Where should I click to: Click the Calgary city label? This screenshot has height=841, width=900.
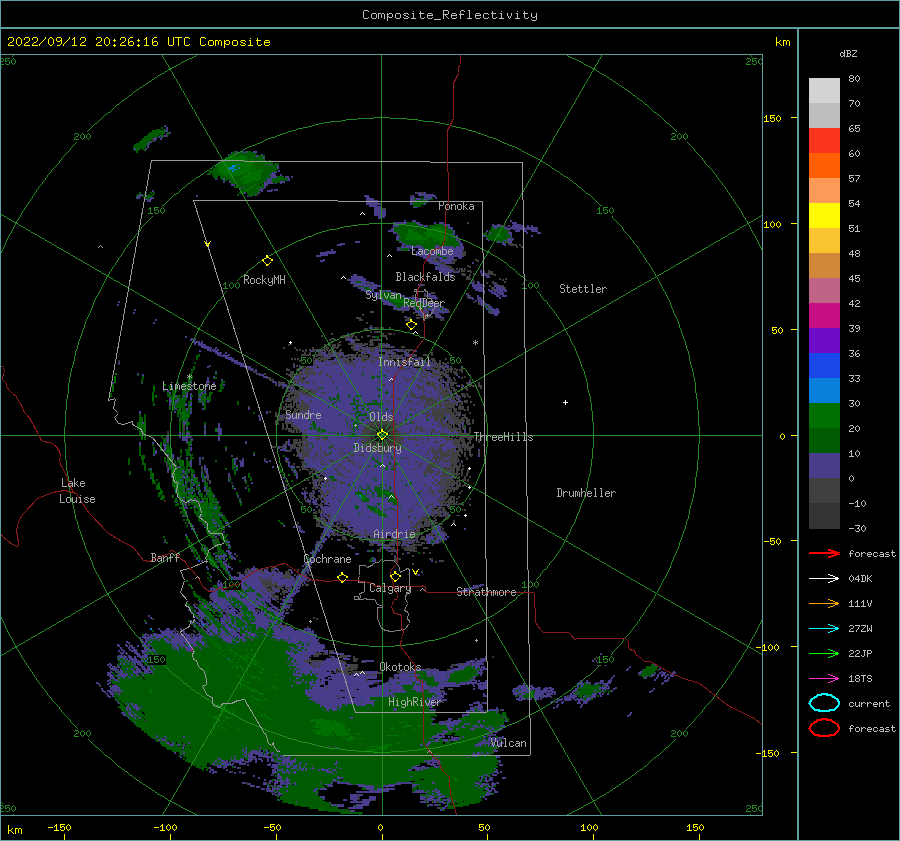390,588
